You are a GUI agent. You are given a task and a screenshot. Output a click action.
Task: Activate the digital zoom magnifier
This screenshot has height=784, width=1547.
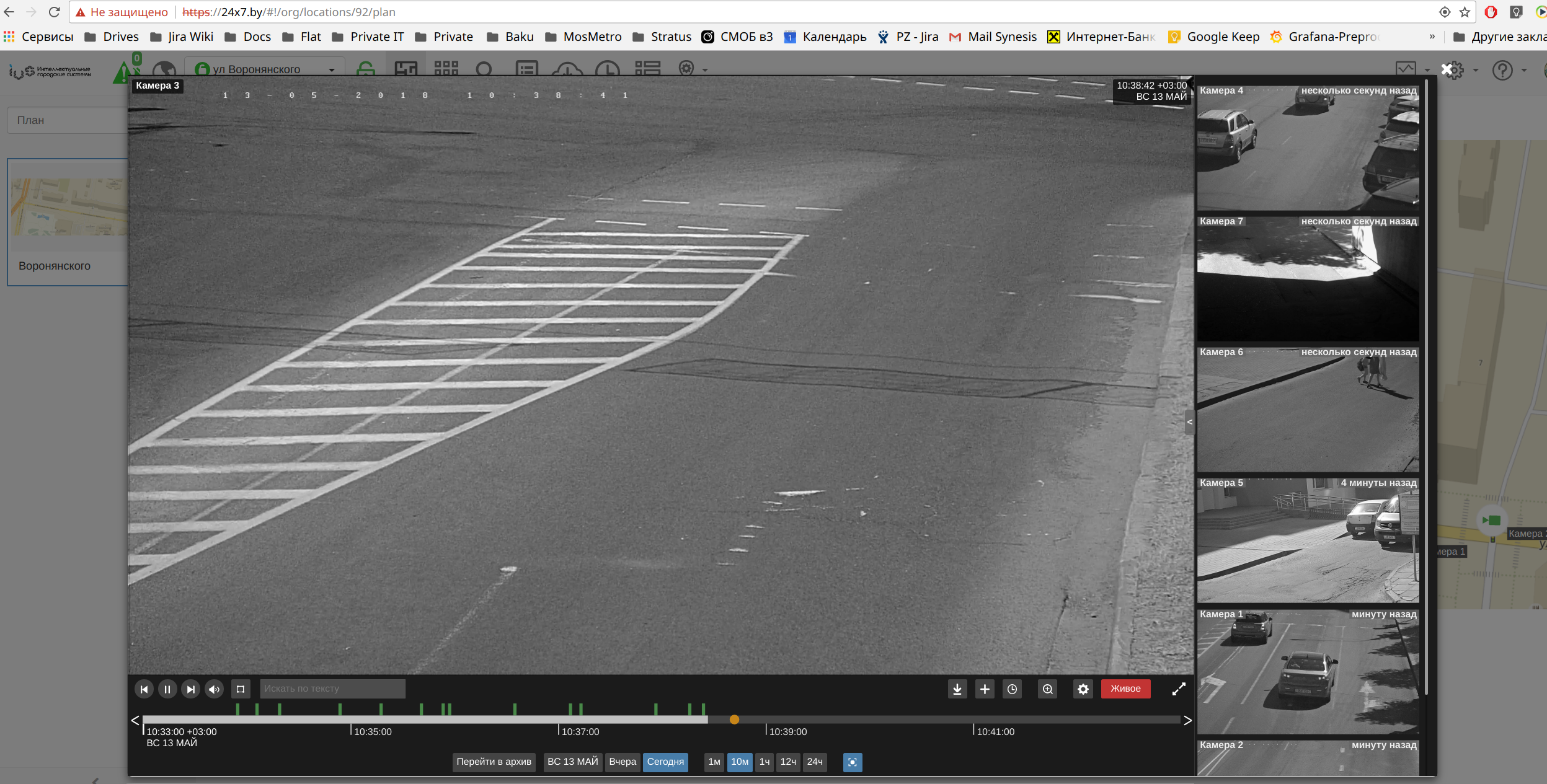(x=1048, y=689)
